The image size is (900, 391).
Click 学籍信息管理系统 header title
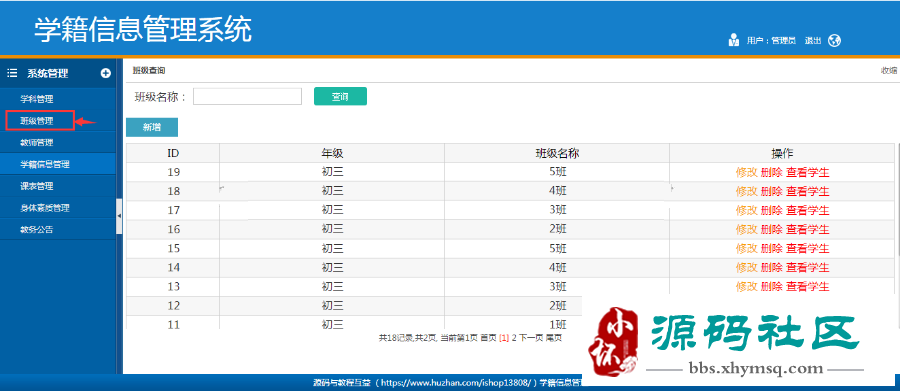pyautogui.click(x=143, y=30)
